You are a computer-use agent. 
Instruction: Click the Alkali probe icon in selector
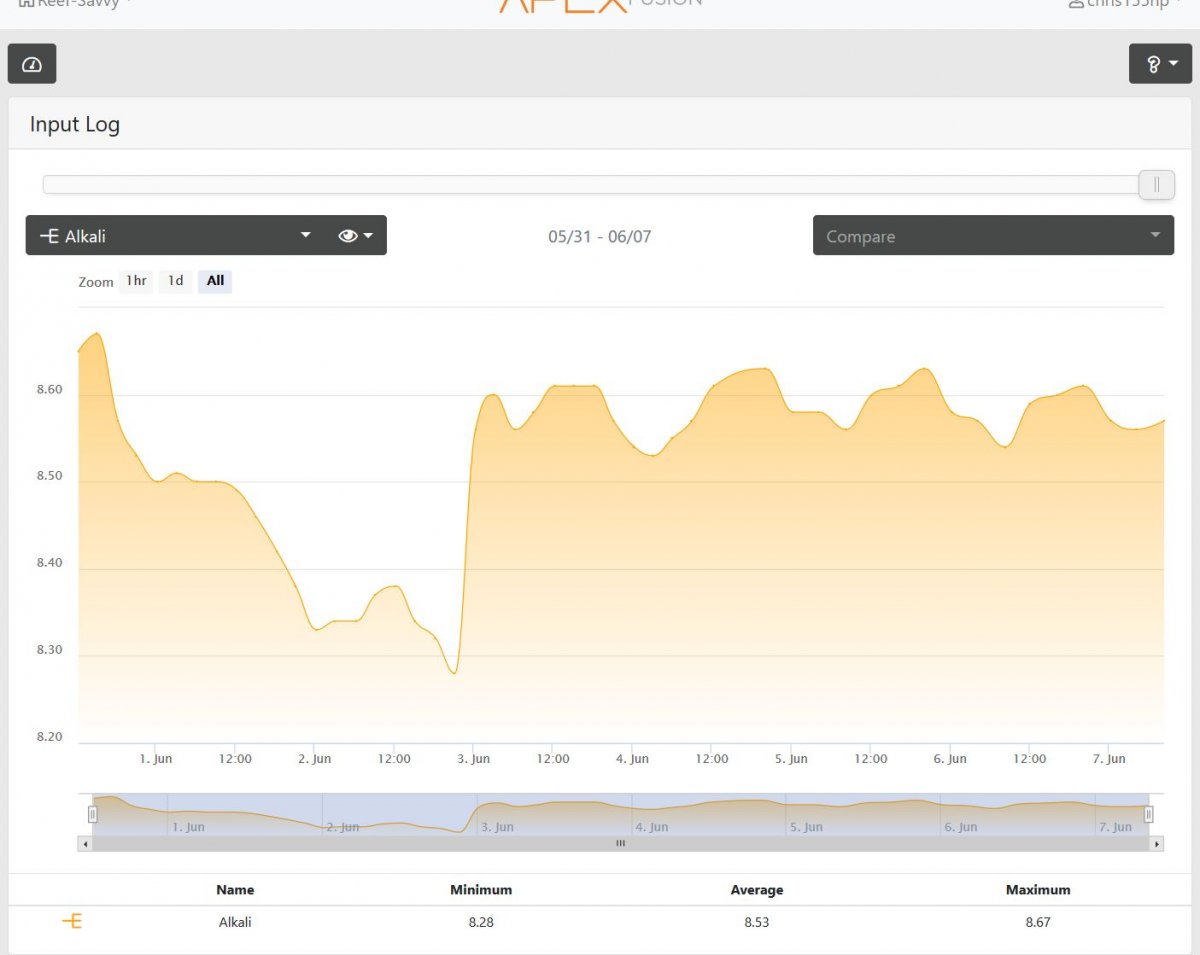pyautogui.click(x=49, y=236)
